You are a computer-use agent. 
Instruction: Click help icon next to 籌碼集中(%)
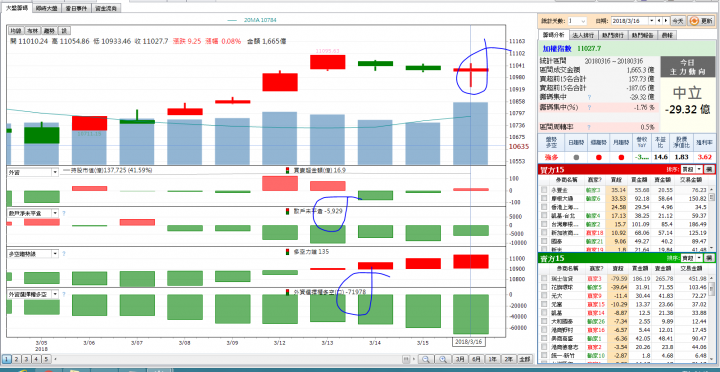[x=589, y=107]
